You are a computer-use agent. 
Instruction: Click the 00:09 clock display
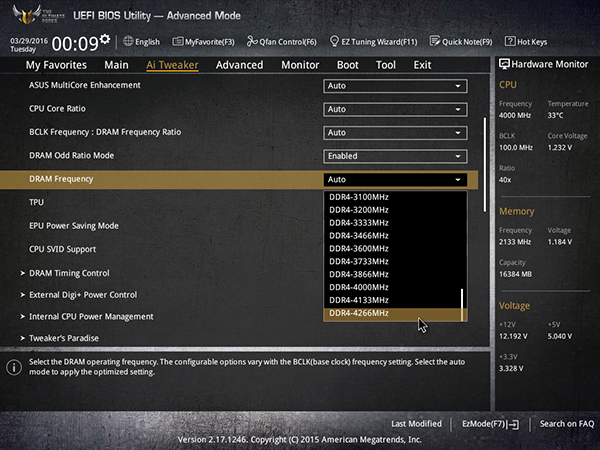(75, 44)
